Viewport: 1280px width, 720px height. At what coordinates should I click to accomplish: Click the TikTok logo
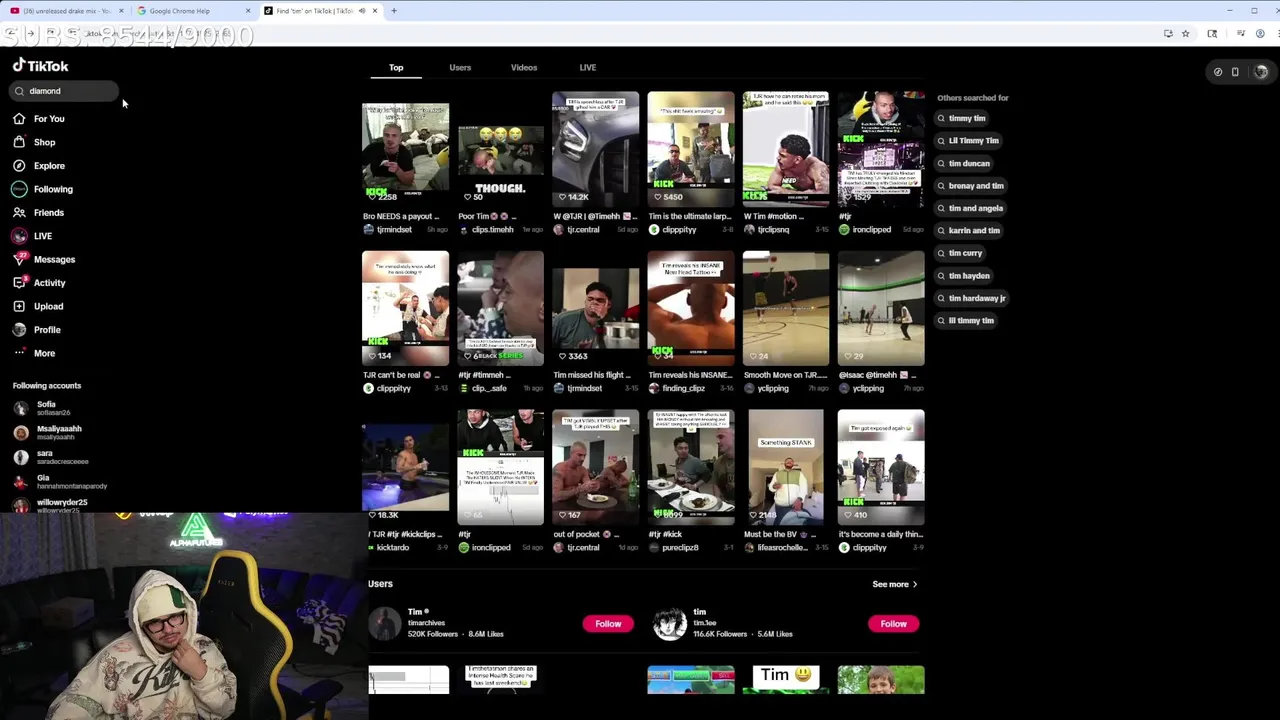[x=40, y=66]
